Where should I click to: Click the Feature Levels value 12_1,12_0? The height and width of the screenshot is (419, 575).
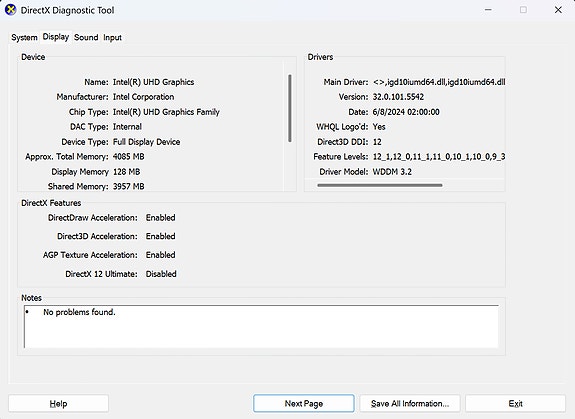(x=439, y=157)
